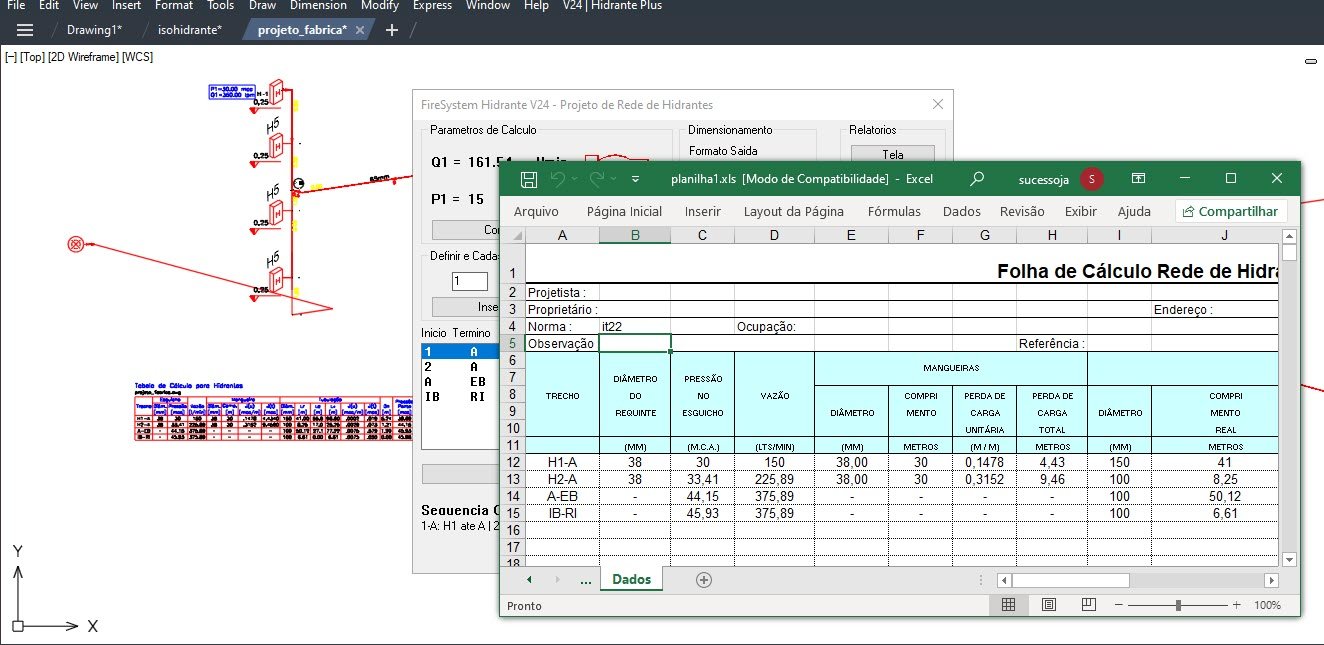Switch to Página Inicial ribbon tab
The width and height of the screenshot is (1324, 645).
(624, 211)
